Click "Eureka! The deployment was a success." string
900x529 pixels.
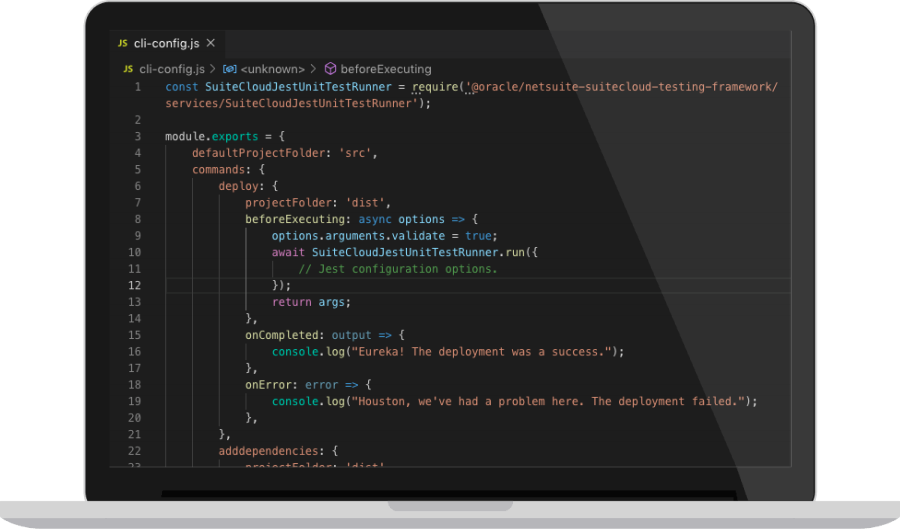[482, 352]
